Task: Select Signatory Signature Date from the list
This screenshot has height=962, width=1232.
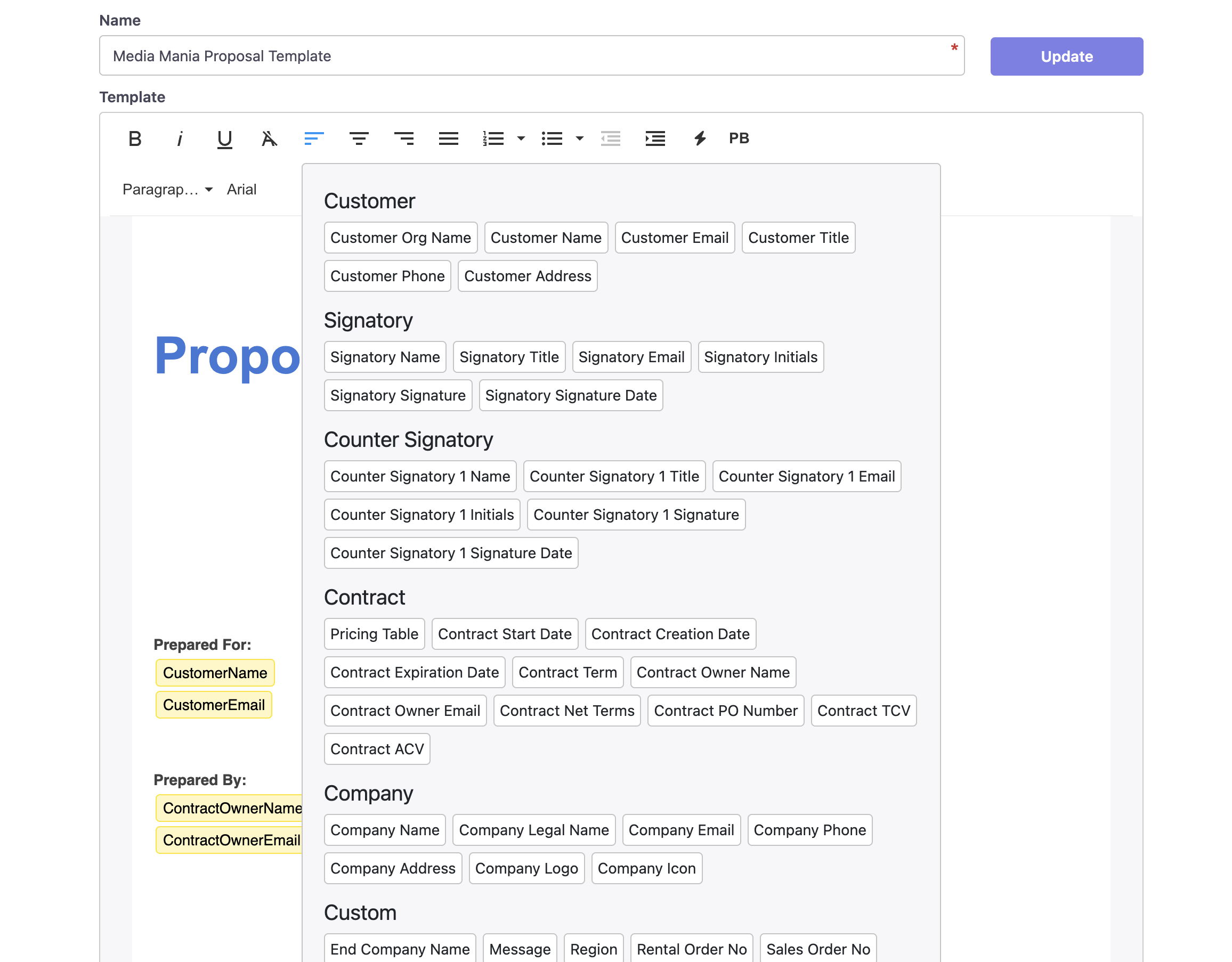Action: tap(570, 395)
